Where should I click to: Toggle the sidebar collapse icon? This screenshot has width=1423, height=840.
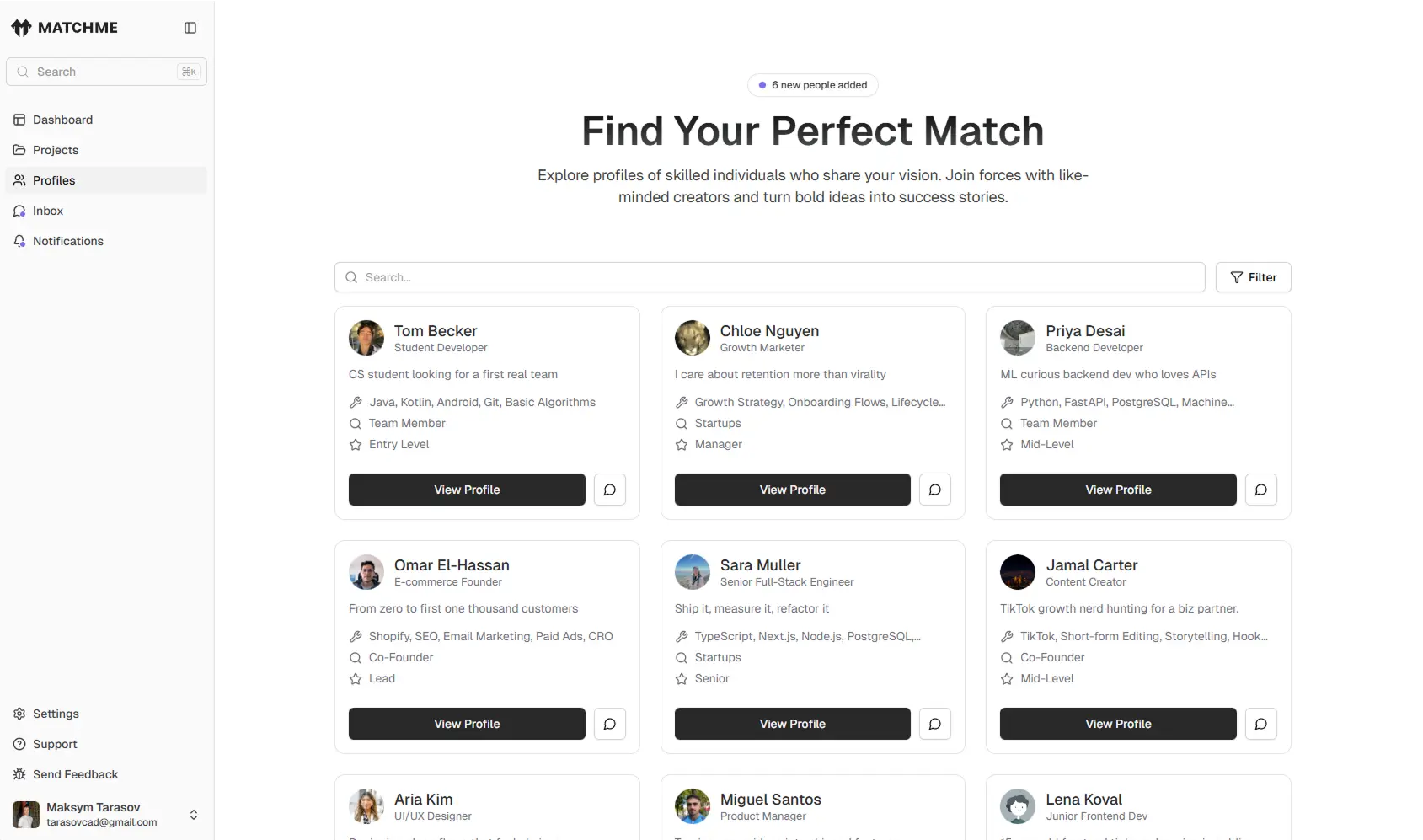tap(190, 28)
